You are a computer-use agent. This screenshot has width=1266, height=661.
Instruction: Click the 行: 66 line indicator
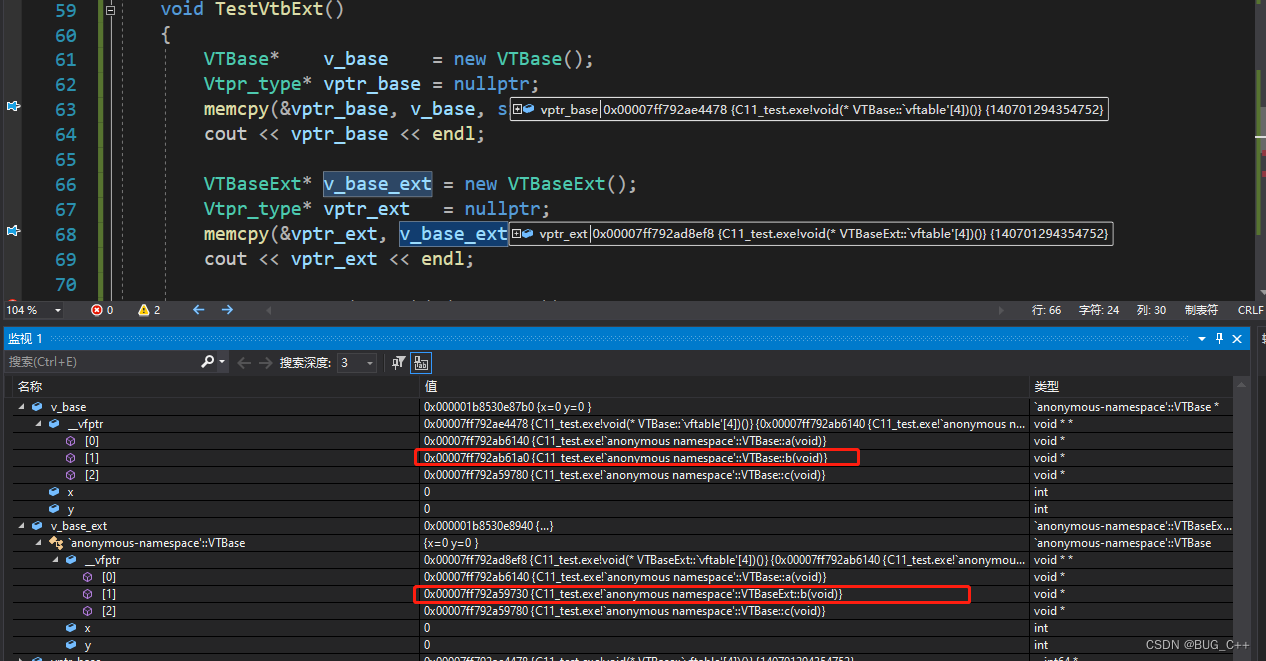coord(1046,310)
